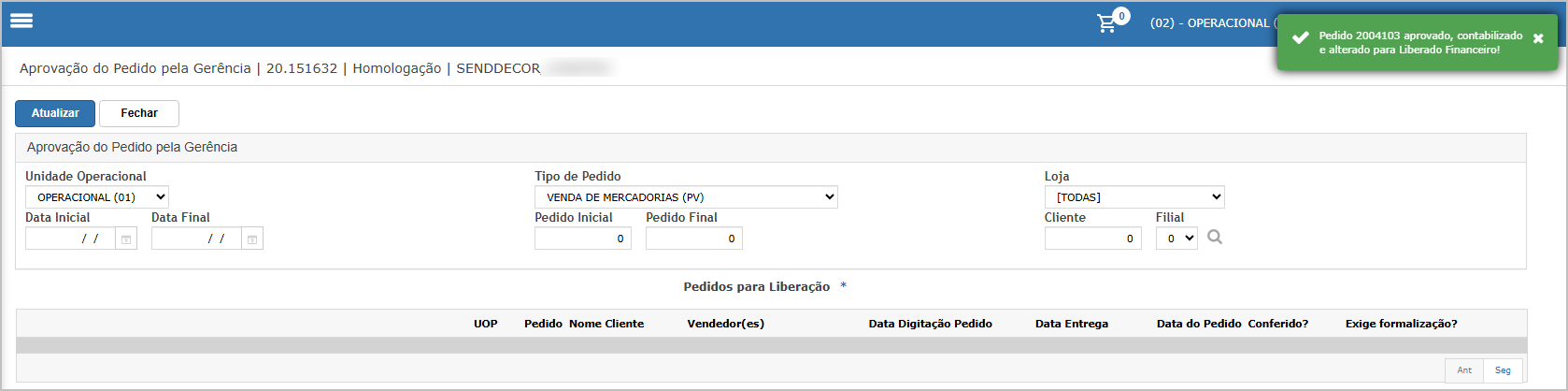Click the client search magnifier icon

[x=1215, y=238]
